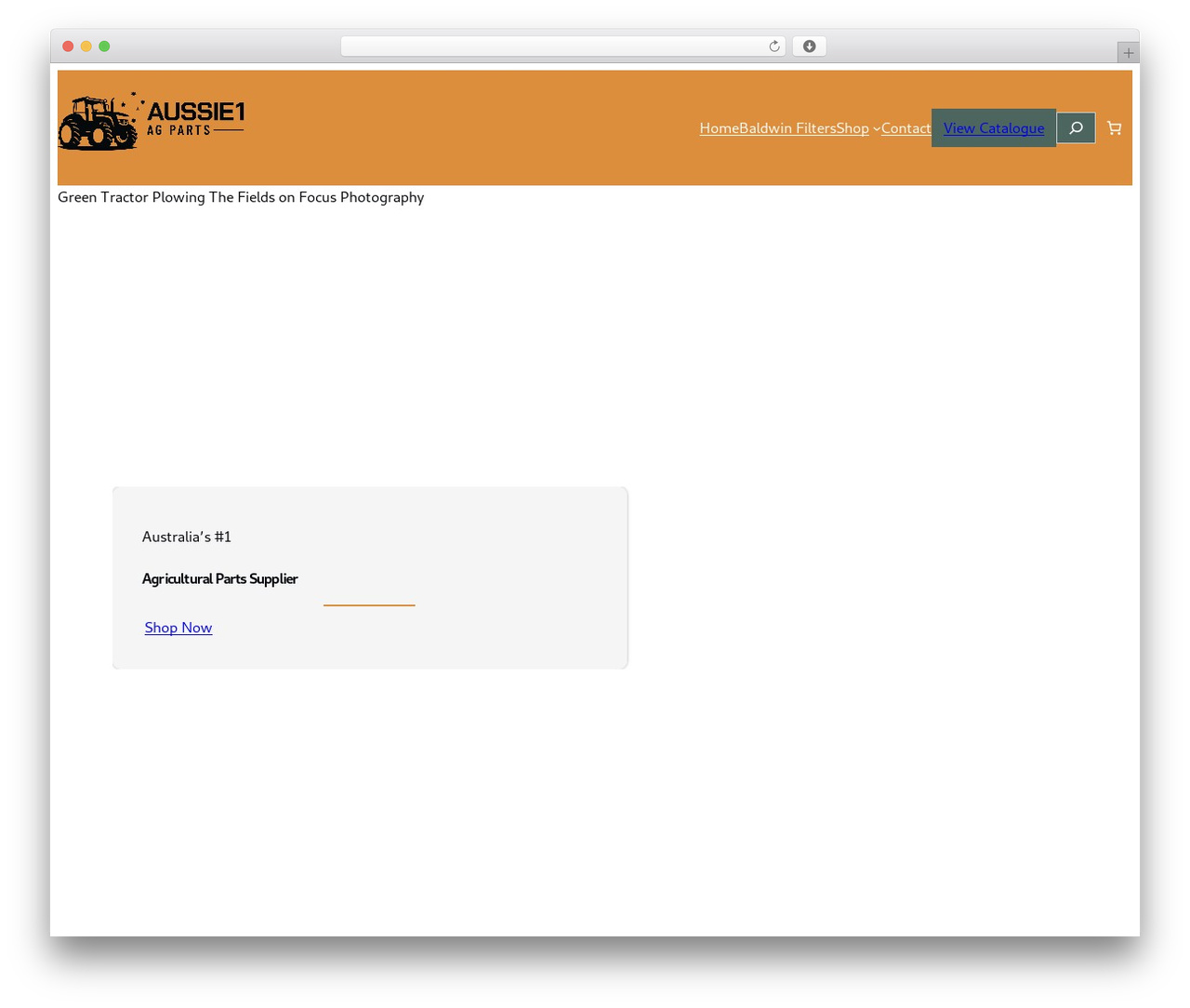The image size is (1190, 1008).
Task: Click the Aussie1 Ag Parts tractor logo
Action: coord(152,122)
